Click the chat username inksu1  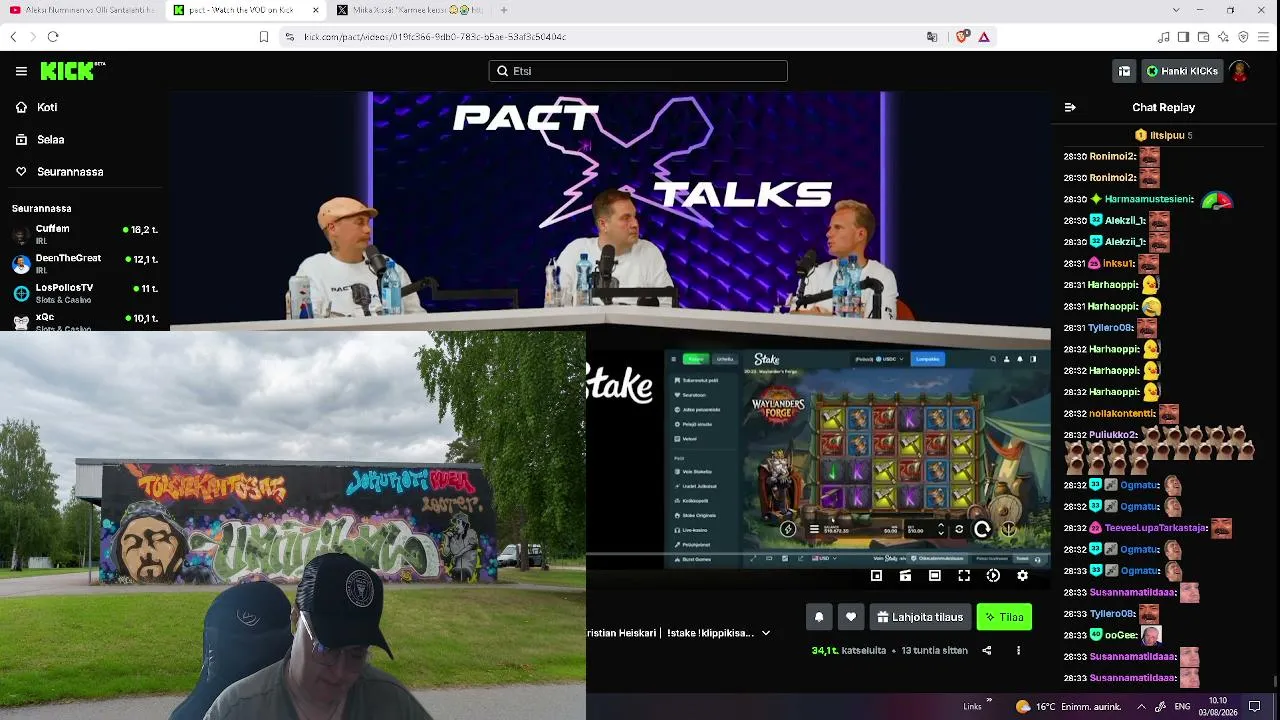click(x=1118, y=264)
